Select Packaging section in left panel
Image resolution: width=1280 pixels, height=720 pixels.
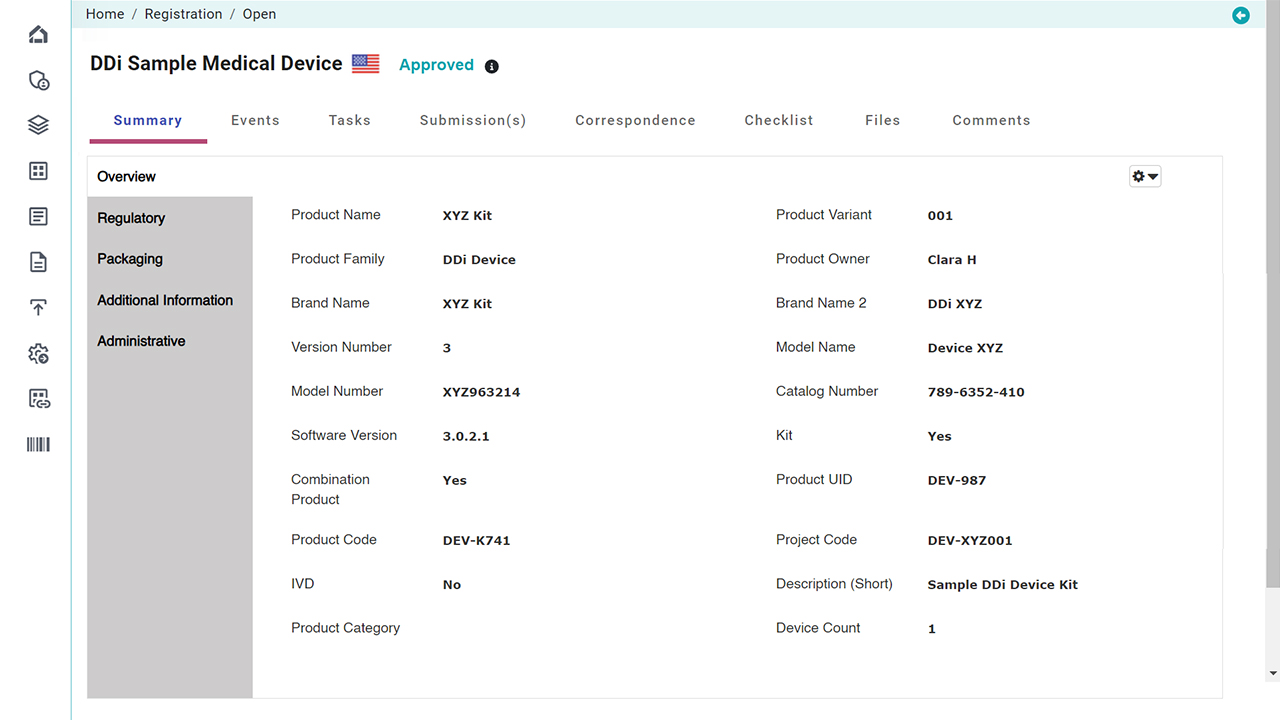[x=130, y=259]
